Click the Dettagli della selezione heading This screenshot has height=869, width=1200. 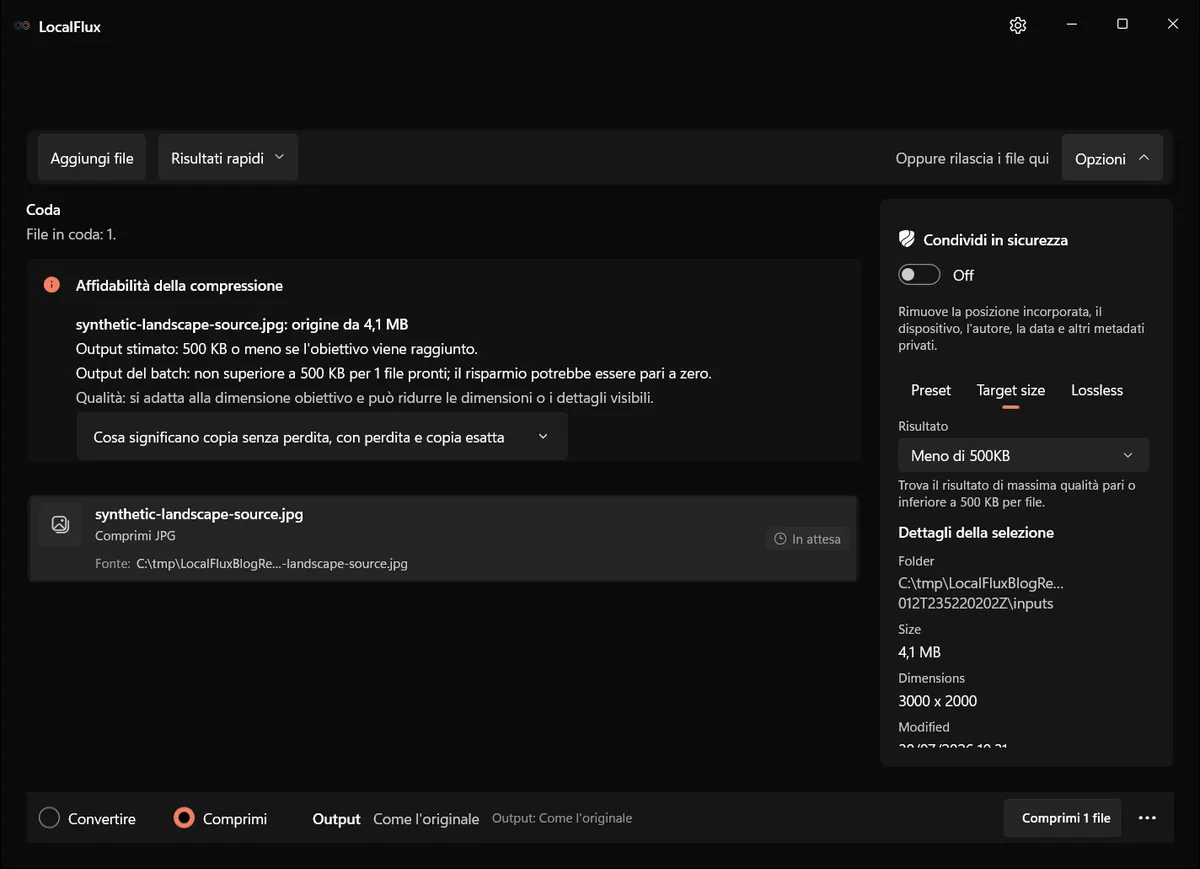point(976,532)
